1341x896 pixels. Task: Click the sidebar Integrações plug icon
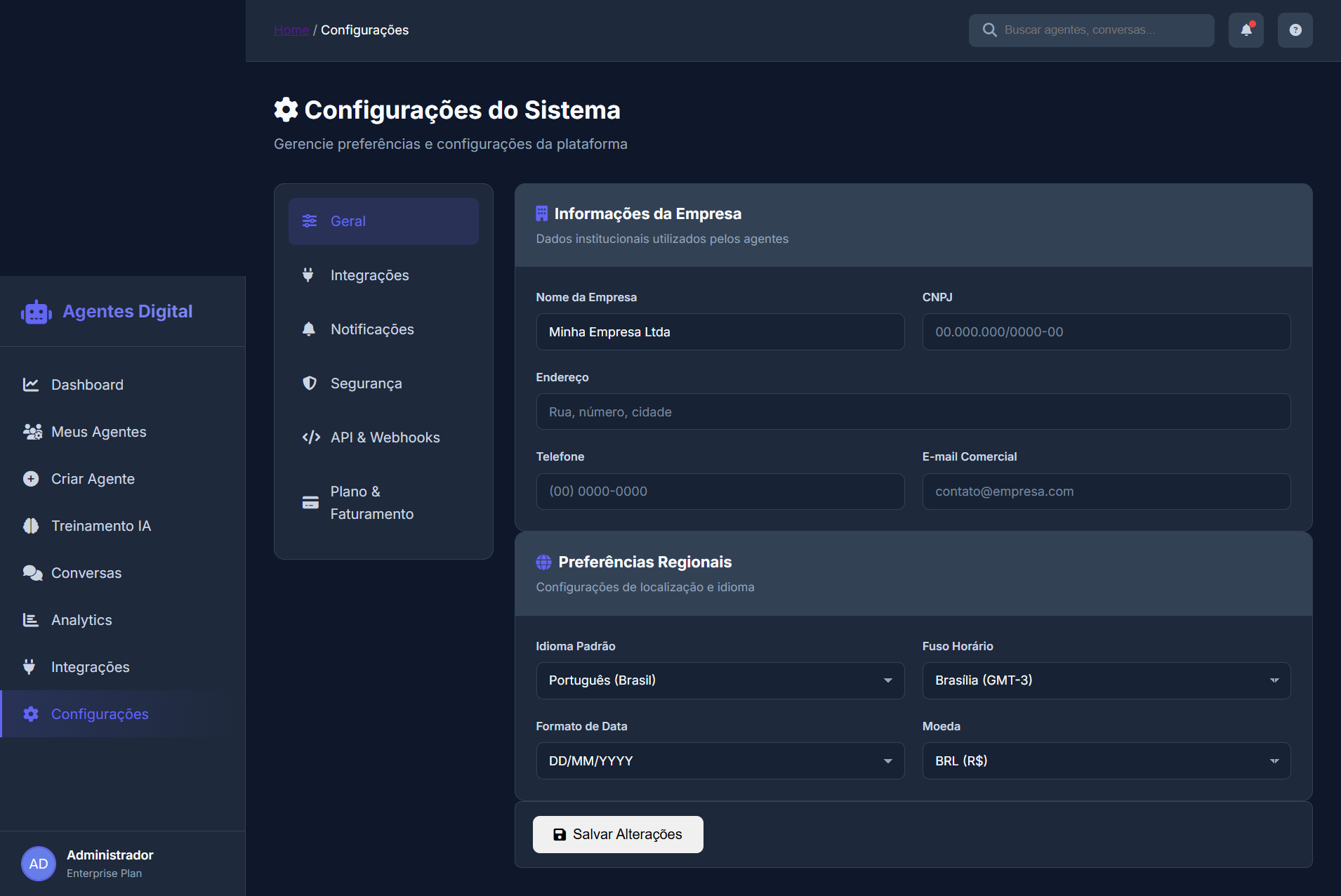[x=29, y=667]
